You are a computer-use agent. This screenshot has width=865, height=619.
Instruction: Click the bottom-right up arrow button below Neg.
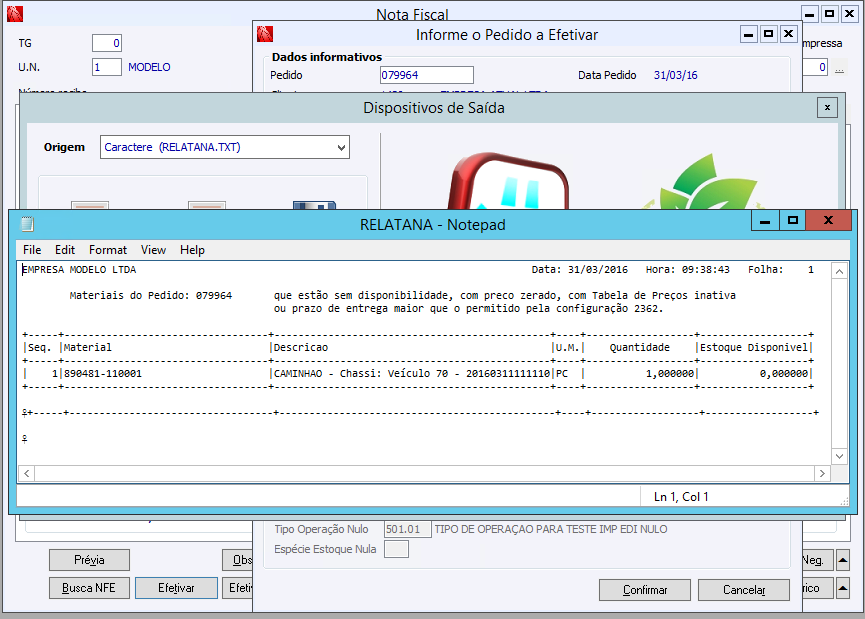point(843,588)
